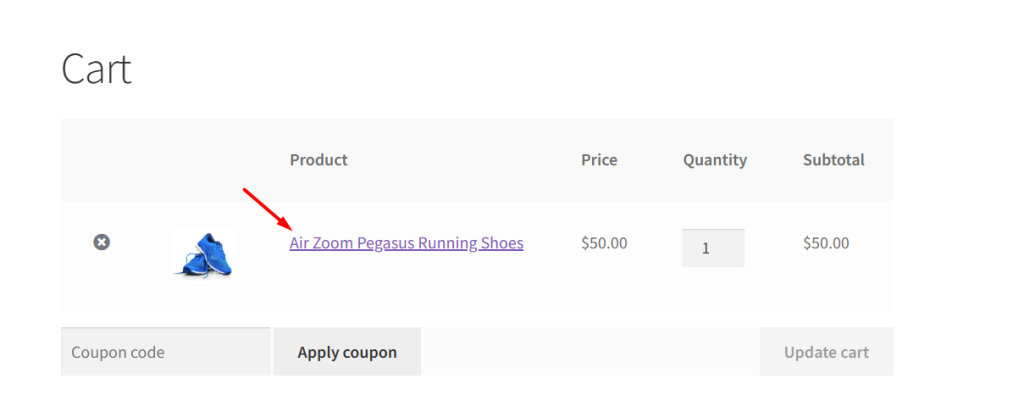1024x418 pixels.
Task: Click the $50.00 value under Subtotal
Action: 826,243
